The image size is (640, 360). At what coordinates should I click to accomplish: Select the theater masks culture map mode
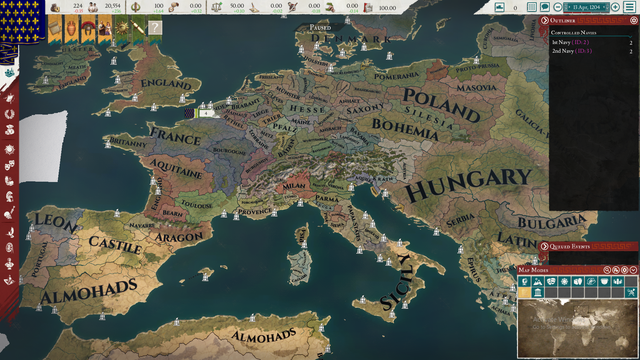pos(551,281)
